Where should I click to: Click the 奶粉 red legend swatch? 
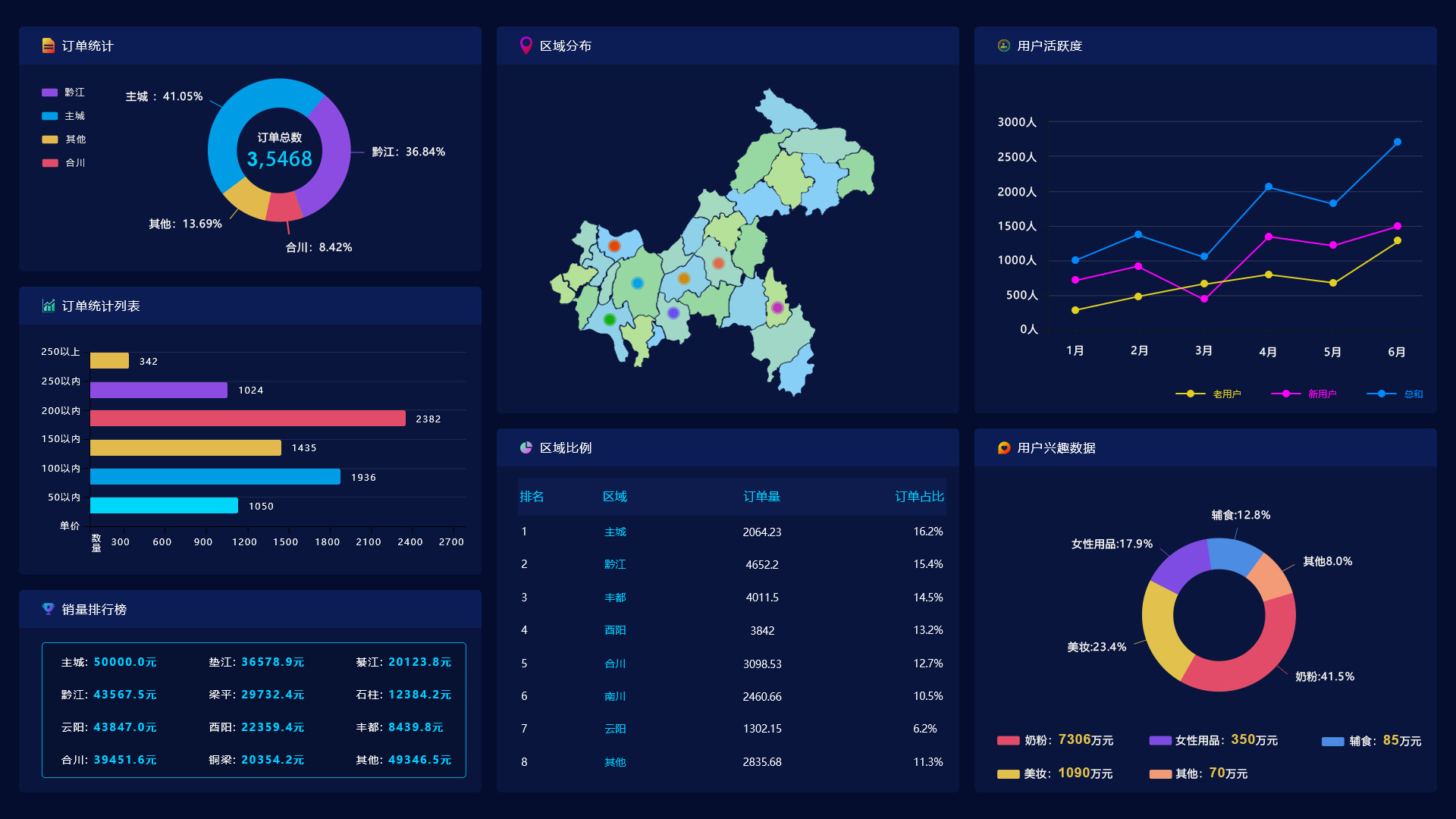click(x=1008, y=740)
